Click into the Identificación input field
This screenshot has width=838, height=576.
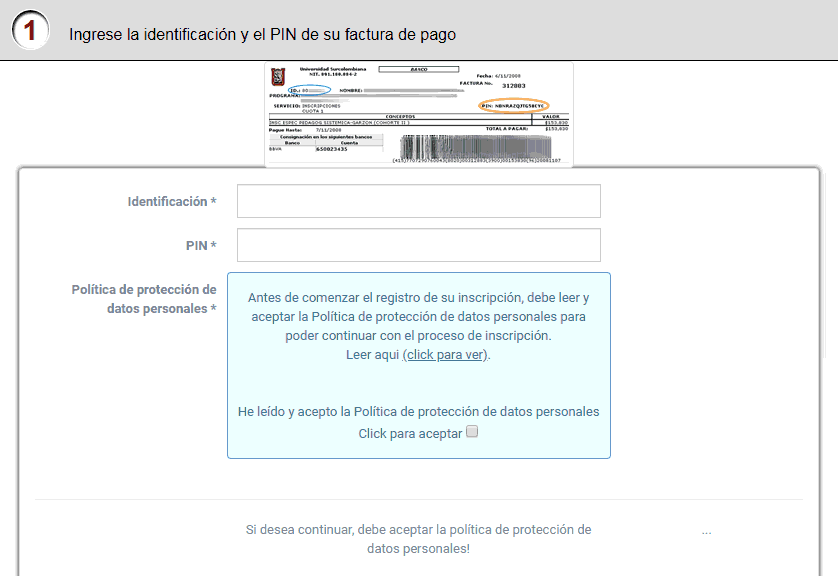(x=418, y=201)
